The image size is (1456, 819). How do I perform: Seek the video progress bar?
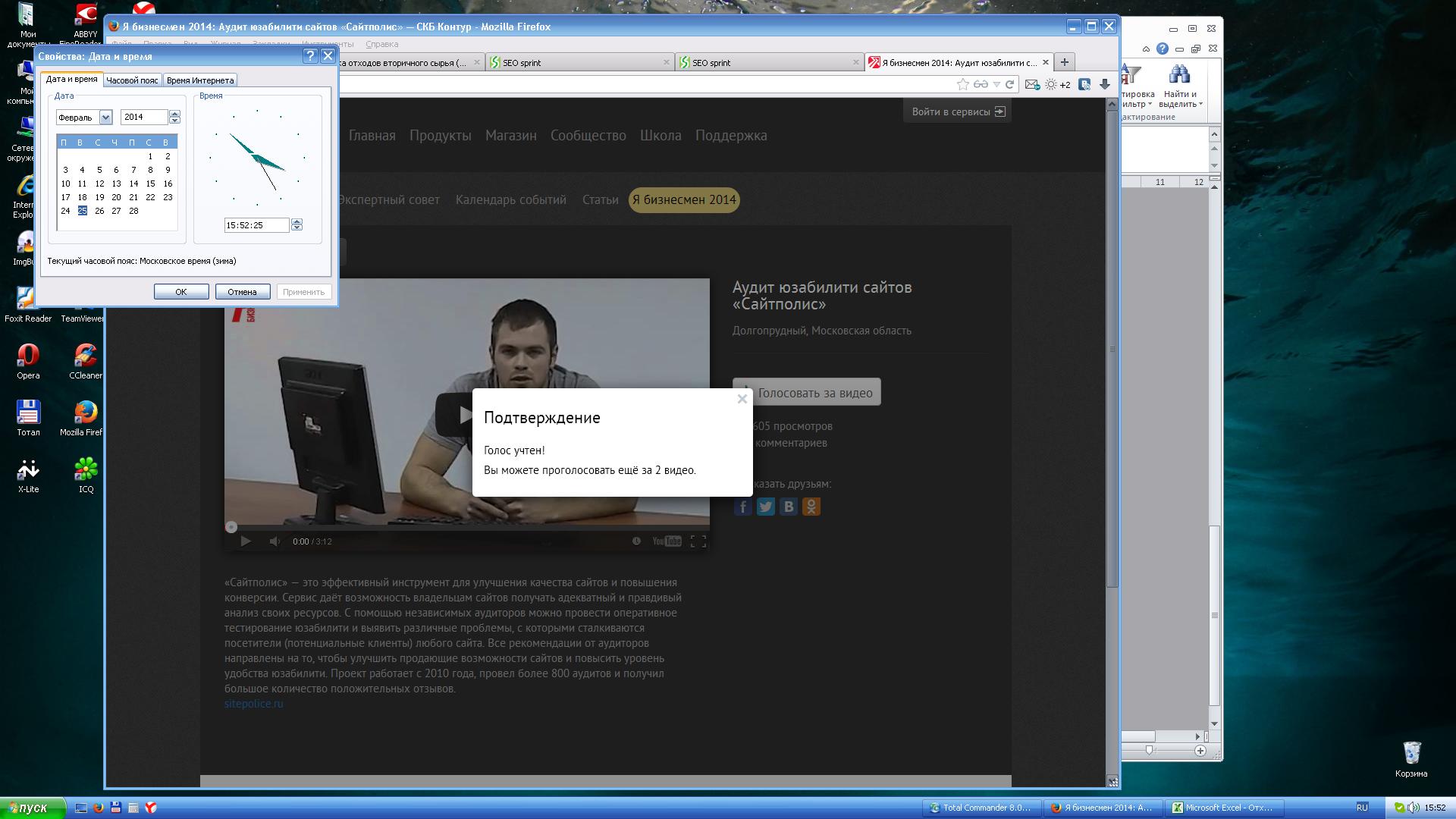466,526
